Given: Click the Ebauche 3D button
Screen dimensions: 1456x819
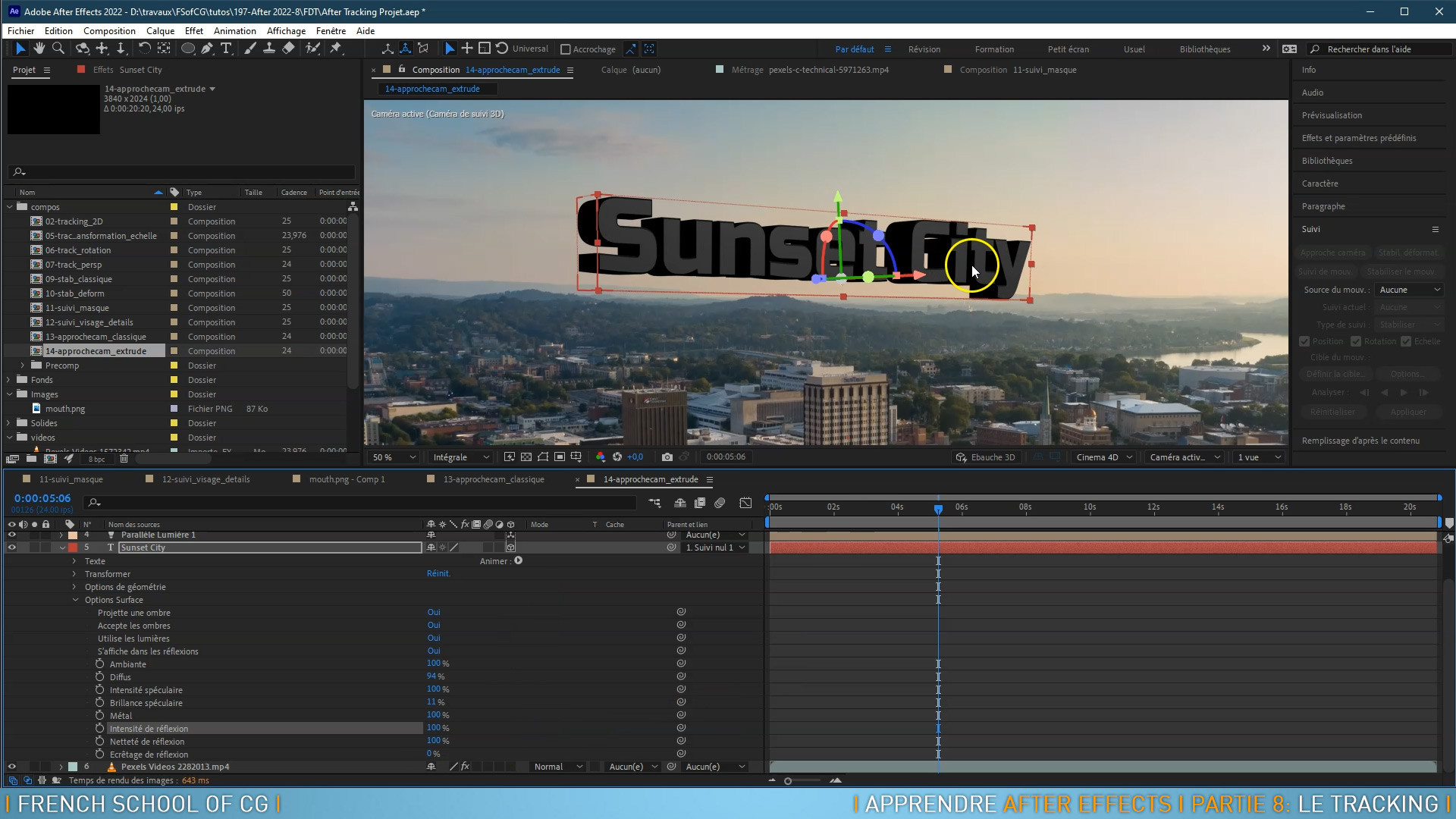Looking at the screenshot, I should 986,457.
